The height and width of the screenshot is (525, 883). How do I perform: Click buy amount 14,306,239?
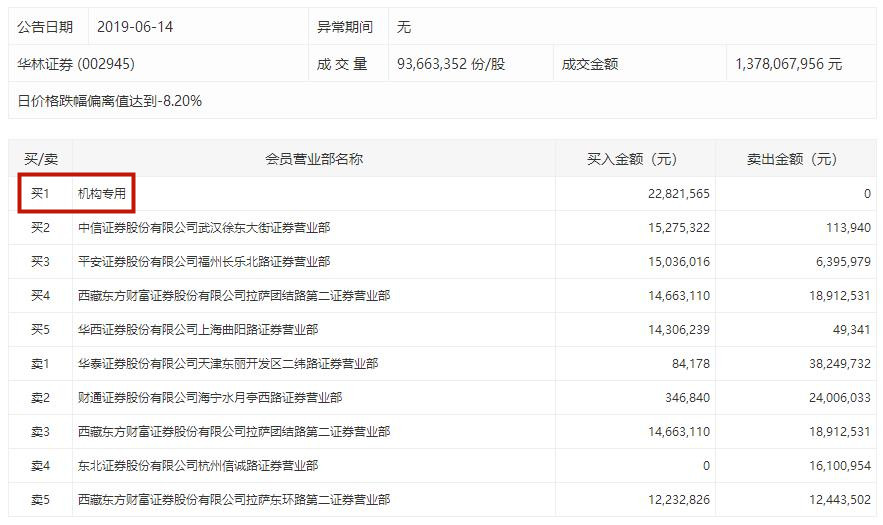[679, 330]
